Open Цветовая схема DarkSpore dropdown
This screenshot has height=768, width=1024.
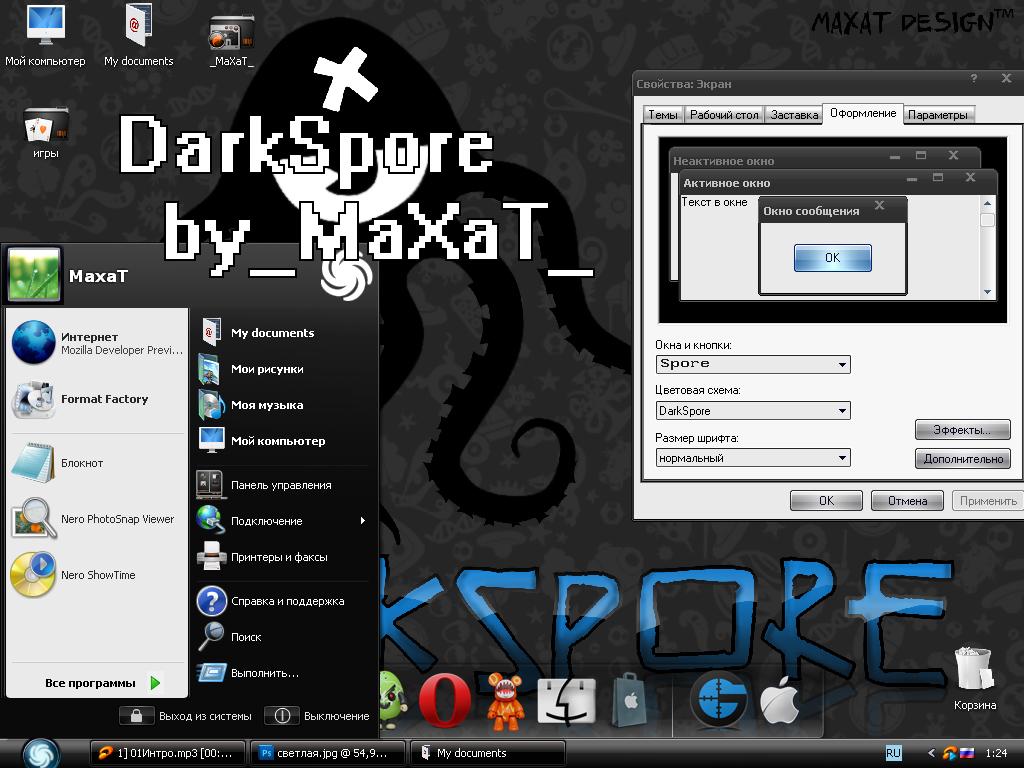753,411
